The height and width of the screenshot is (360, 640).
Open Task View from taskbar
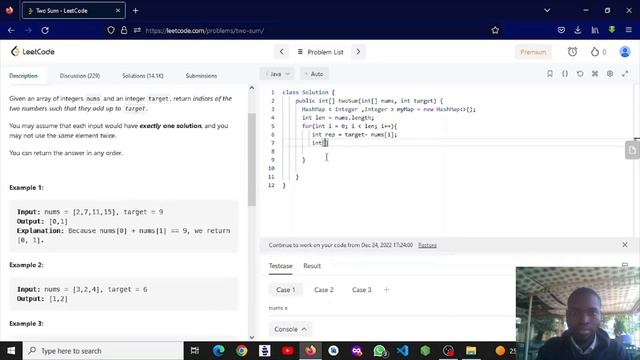tap(195, 351)
